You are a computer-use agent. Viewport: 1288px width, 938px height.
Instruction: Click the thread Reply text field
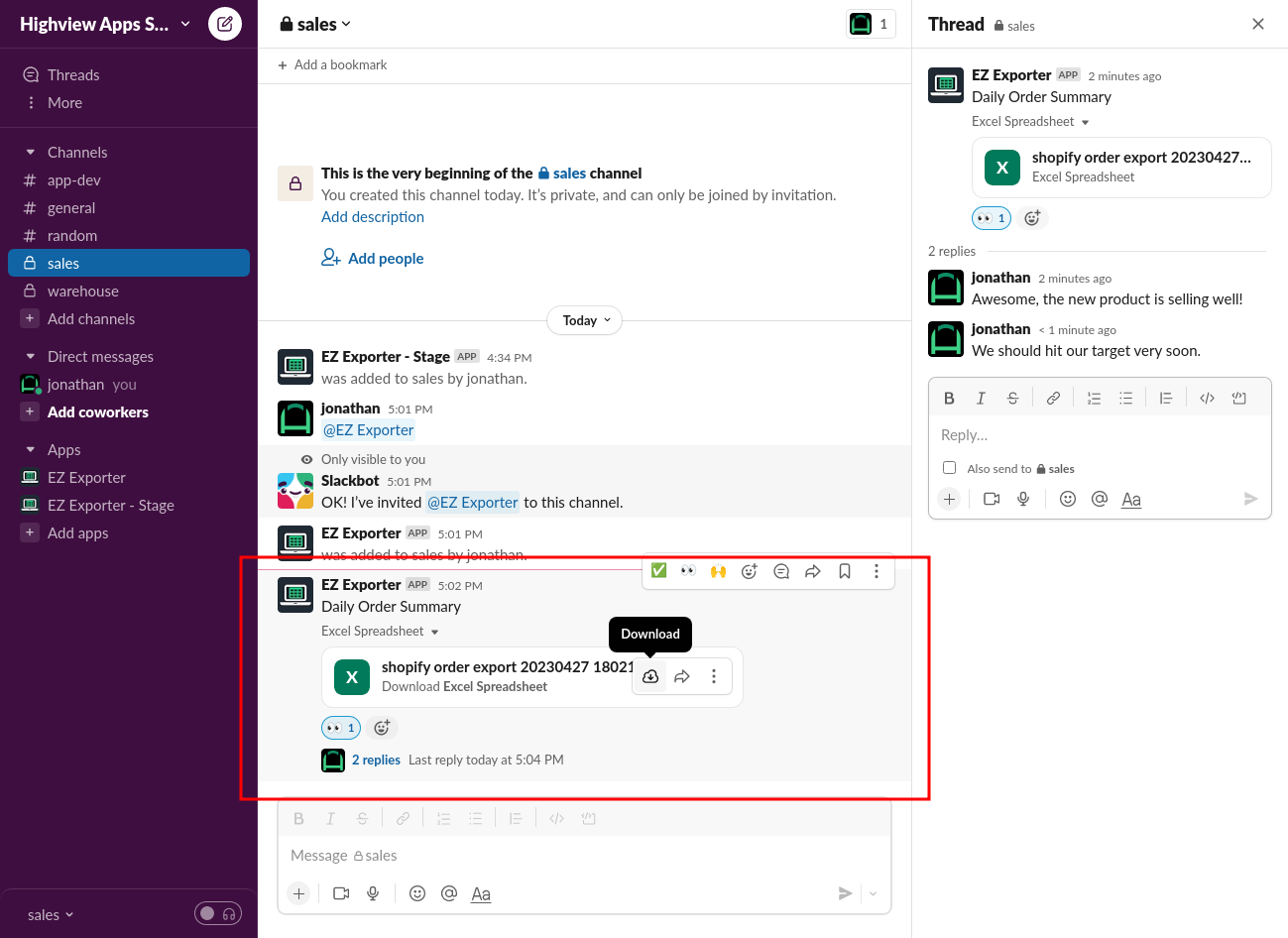click(1100, 435)
